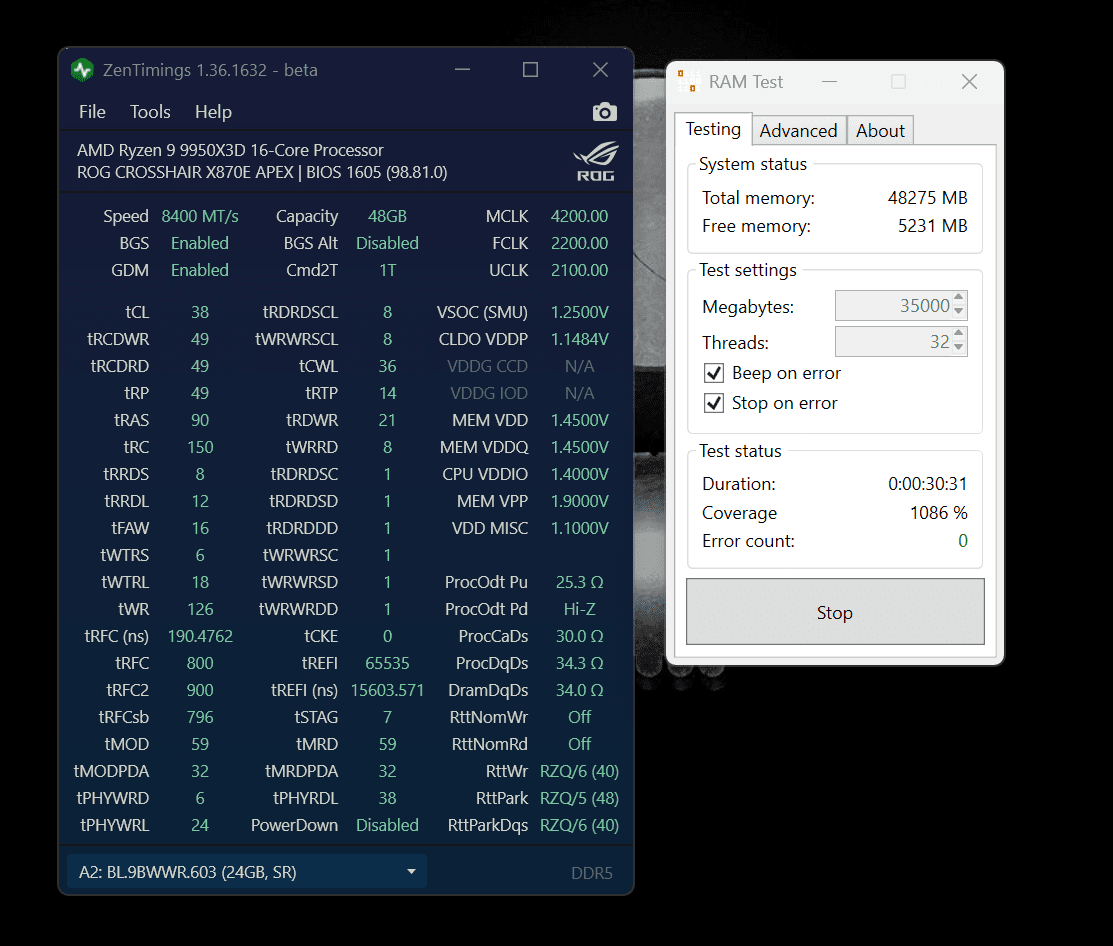The image size is (1113, 946).
Task: Click the tREFI (ns) value 15603.571
Action: [388, 690]
